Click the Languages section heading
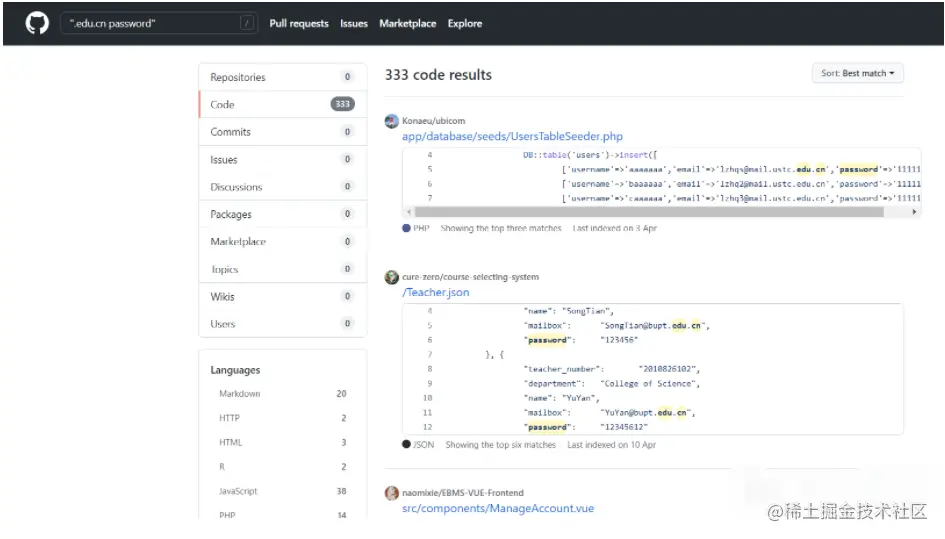 [x=235, y=370]
